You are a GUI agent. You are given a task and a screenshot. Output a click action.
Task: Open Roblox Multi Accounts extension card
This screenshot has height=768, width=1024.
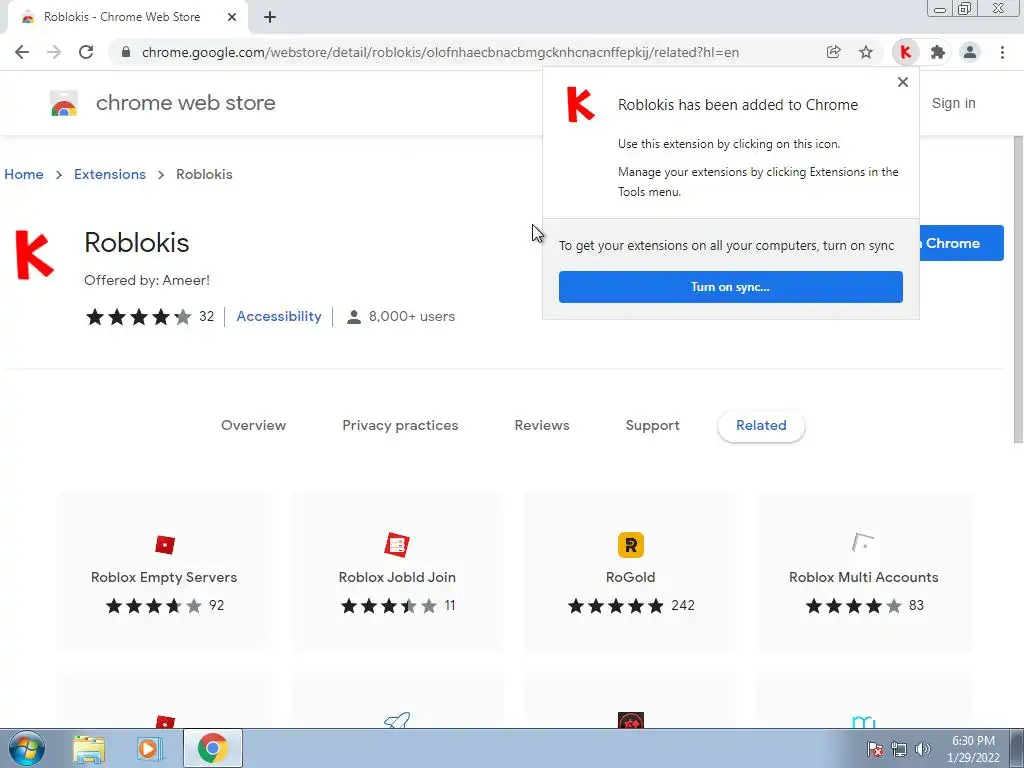tap(863, 572)
